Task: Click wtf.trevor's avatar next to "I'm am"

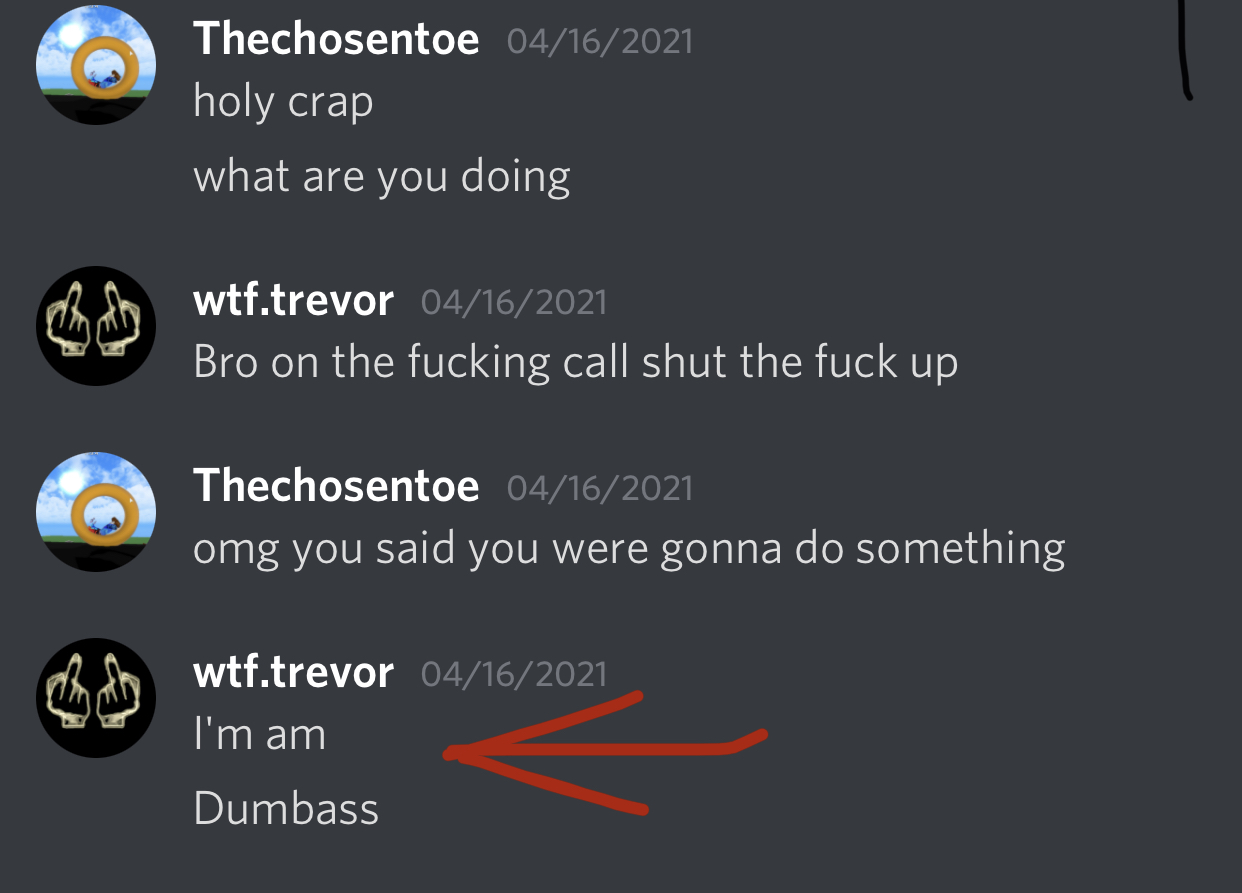Action: tap(96, 698)
